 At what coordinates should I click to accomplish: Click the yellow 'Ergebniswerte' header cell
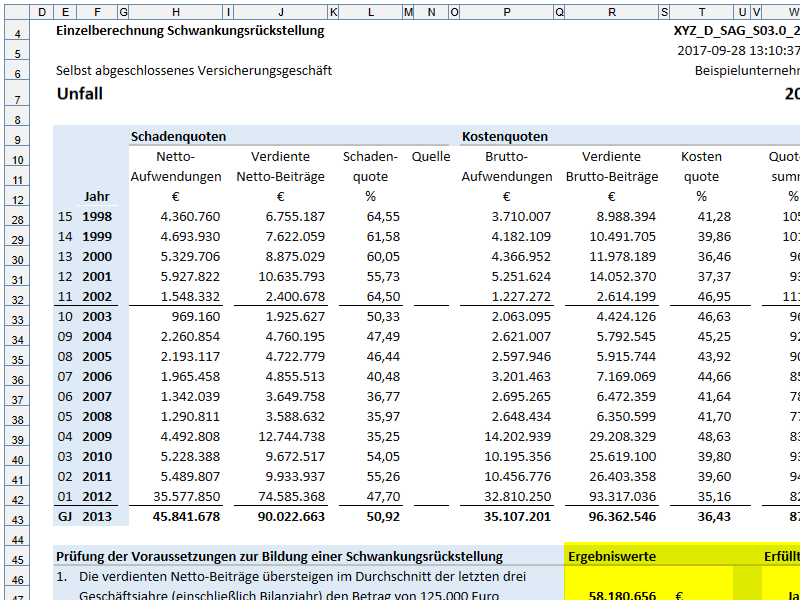[612, 556]
